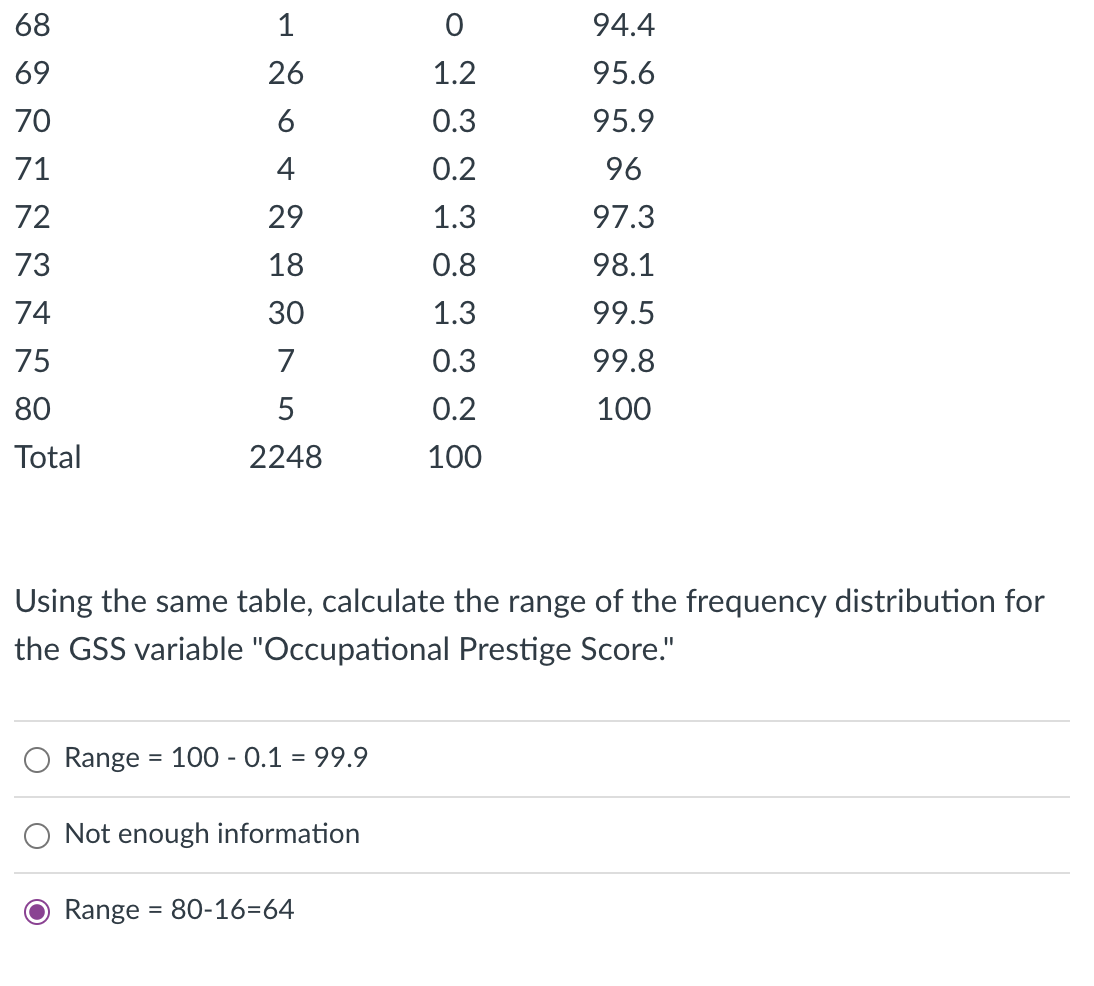Click the answer text 'Range = 80-16=64'
This screenshot has width=1094, height=986.
[x=178, y=910]
